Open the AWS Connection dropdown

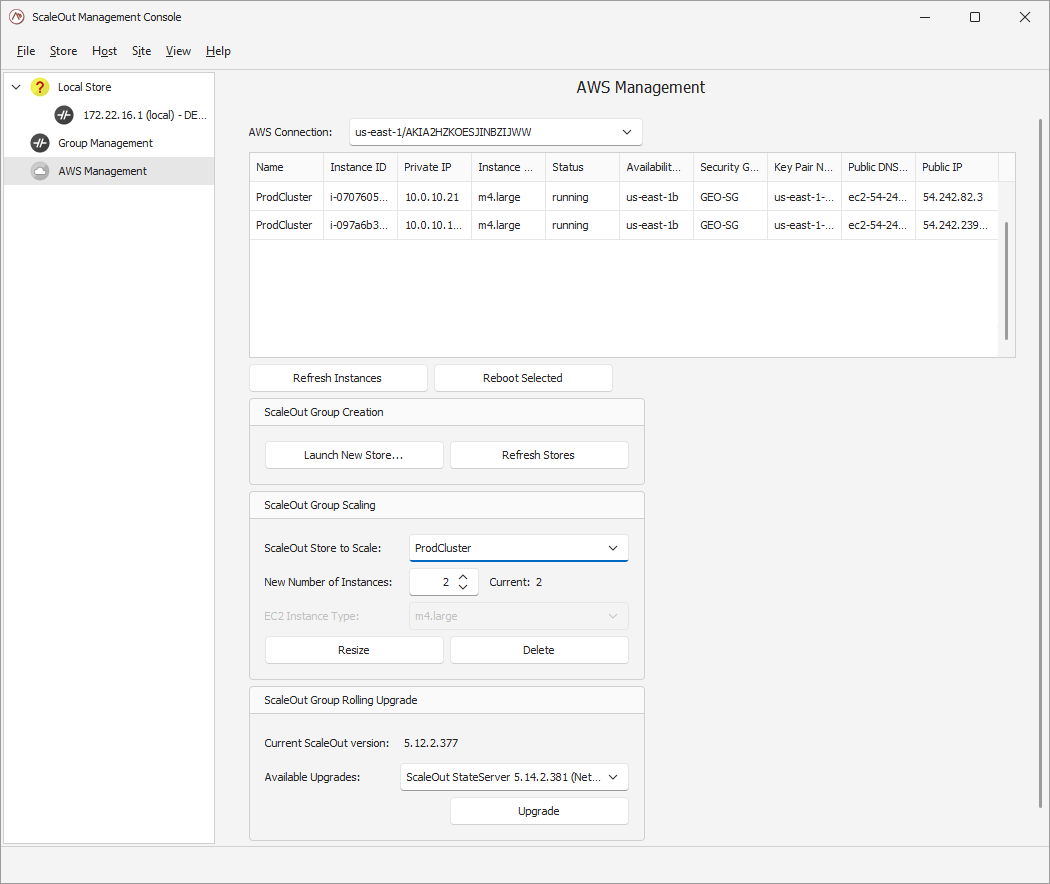(496, 132)
